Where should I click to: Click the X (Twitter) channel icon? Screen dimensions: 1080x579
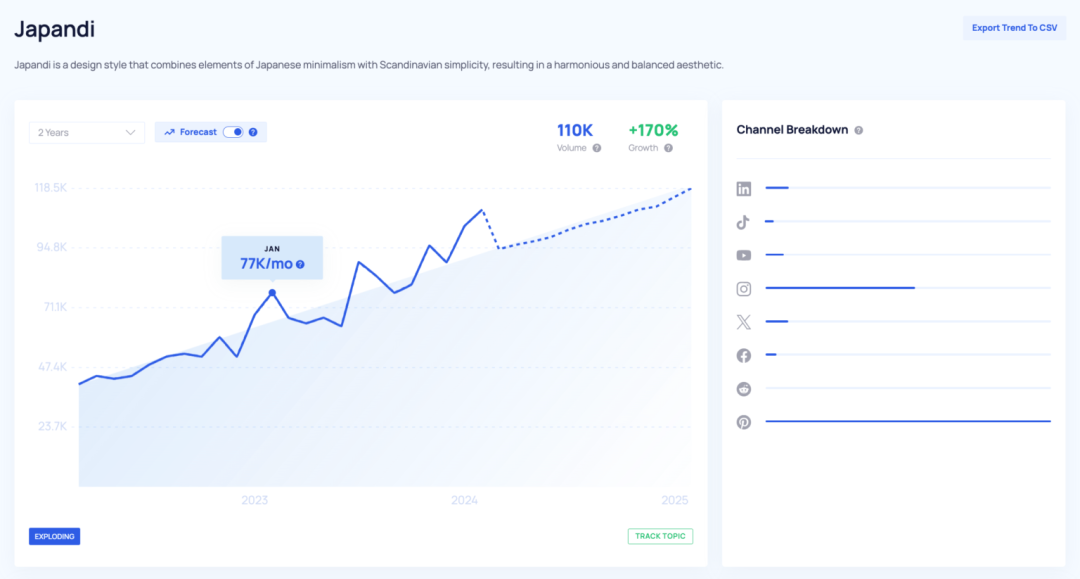pyautogui.click(x=744, y=322)
